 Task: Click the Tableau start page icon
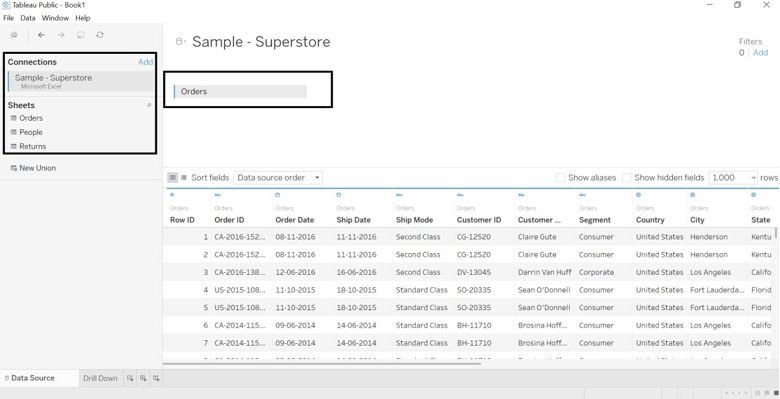point(14,35)
